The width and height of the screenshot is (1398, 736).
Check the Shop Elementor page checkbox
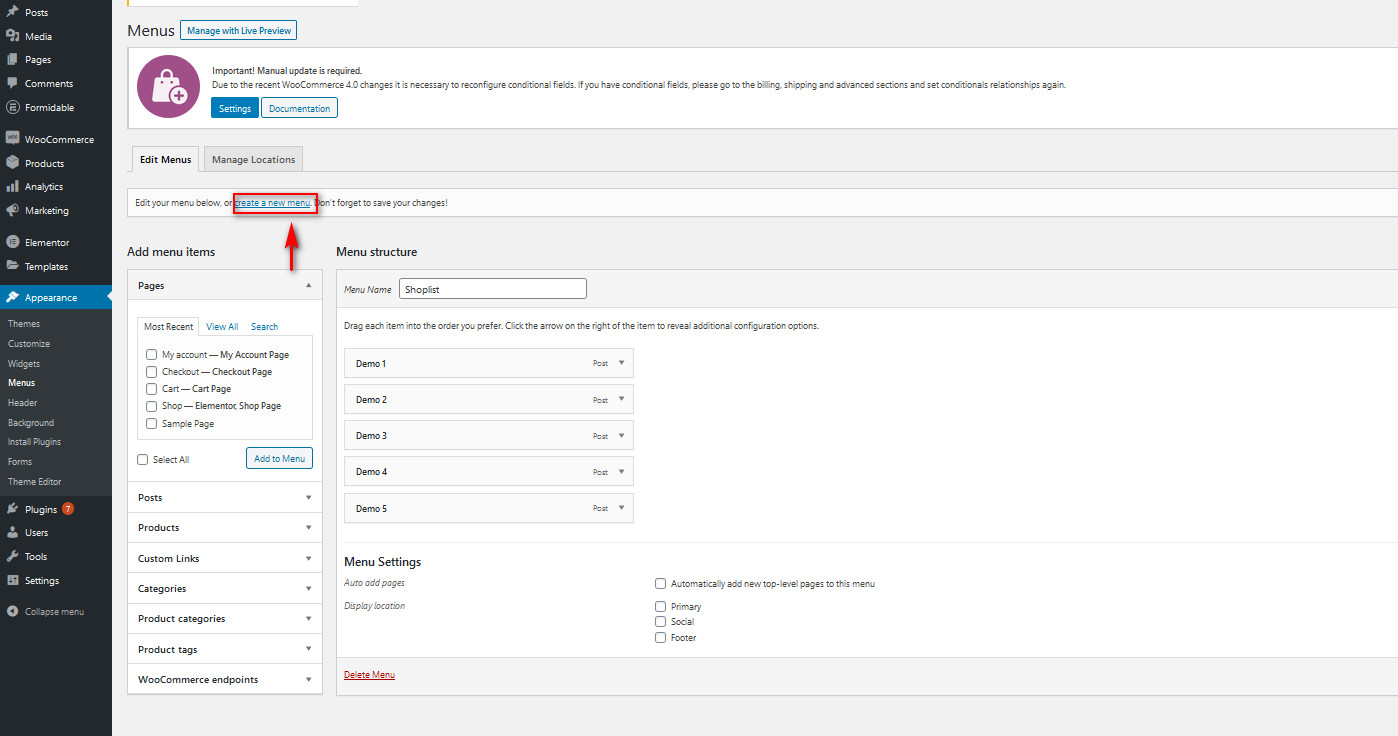tap(151, 406)
